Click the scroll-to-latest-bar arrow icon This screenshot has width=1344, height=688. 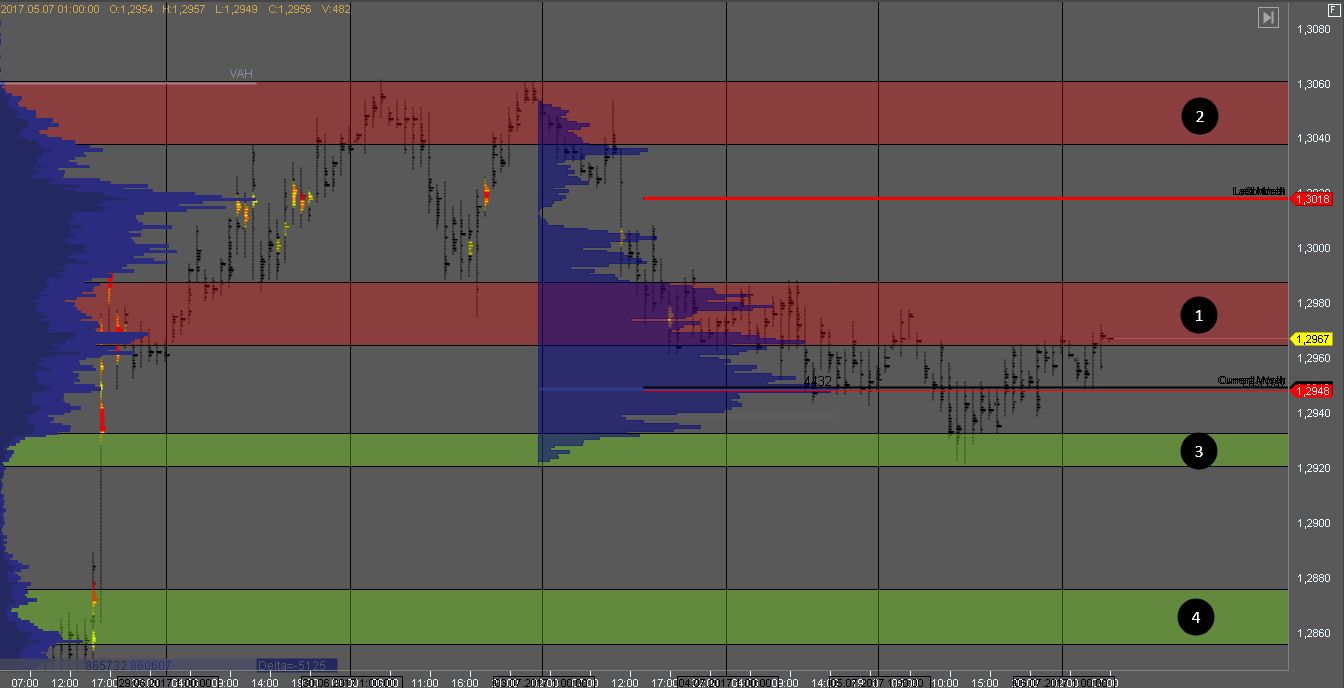(1267, 18)
